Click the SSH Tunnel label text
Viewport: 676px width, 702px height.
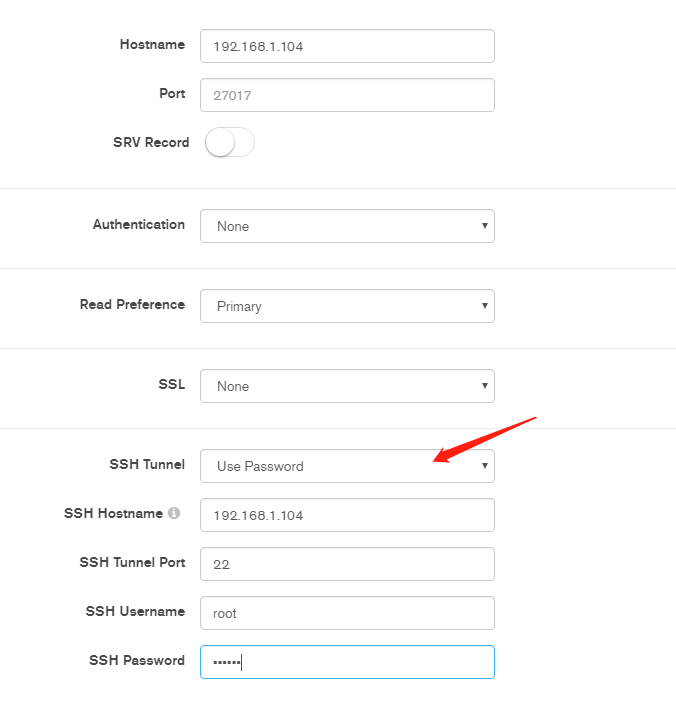147,464
